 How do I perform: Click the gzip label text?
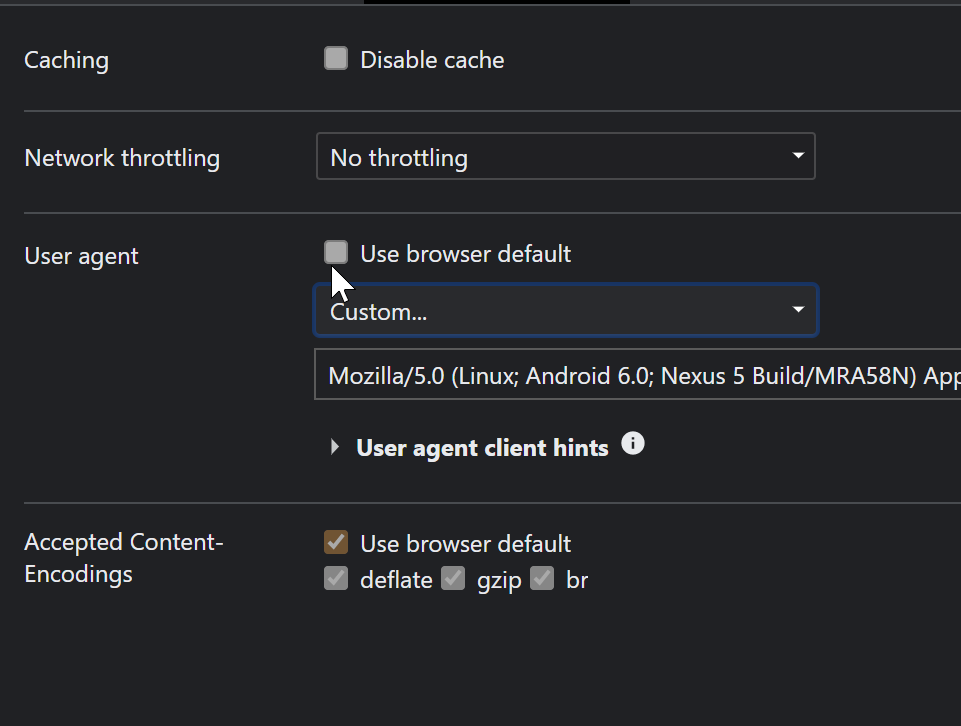(499, 580)
